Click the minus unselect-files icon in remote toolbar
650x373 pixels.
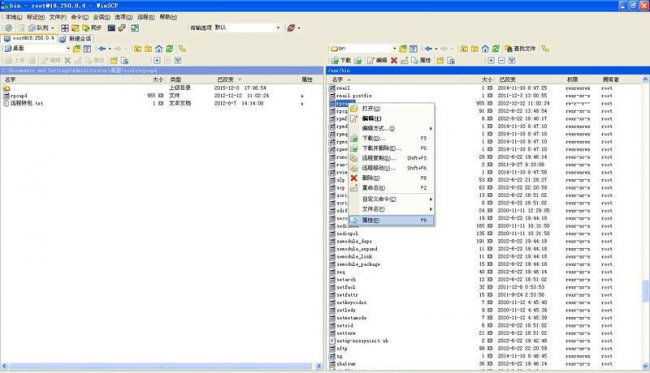pyautogui.click(x=501, y=61)
